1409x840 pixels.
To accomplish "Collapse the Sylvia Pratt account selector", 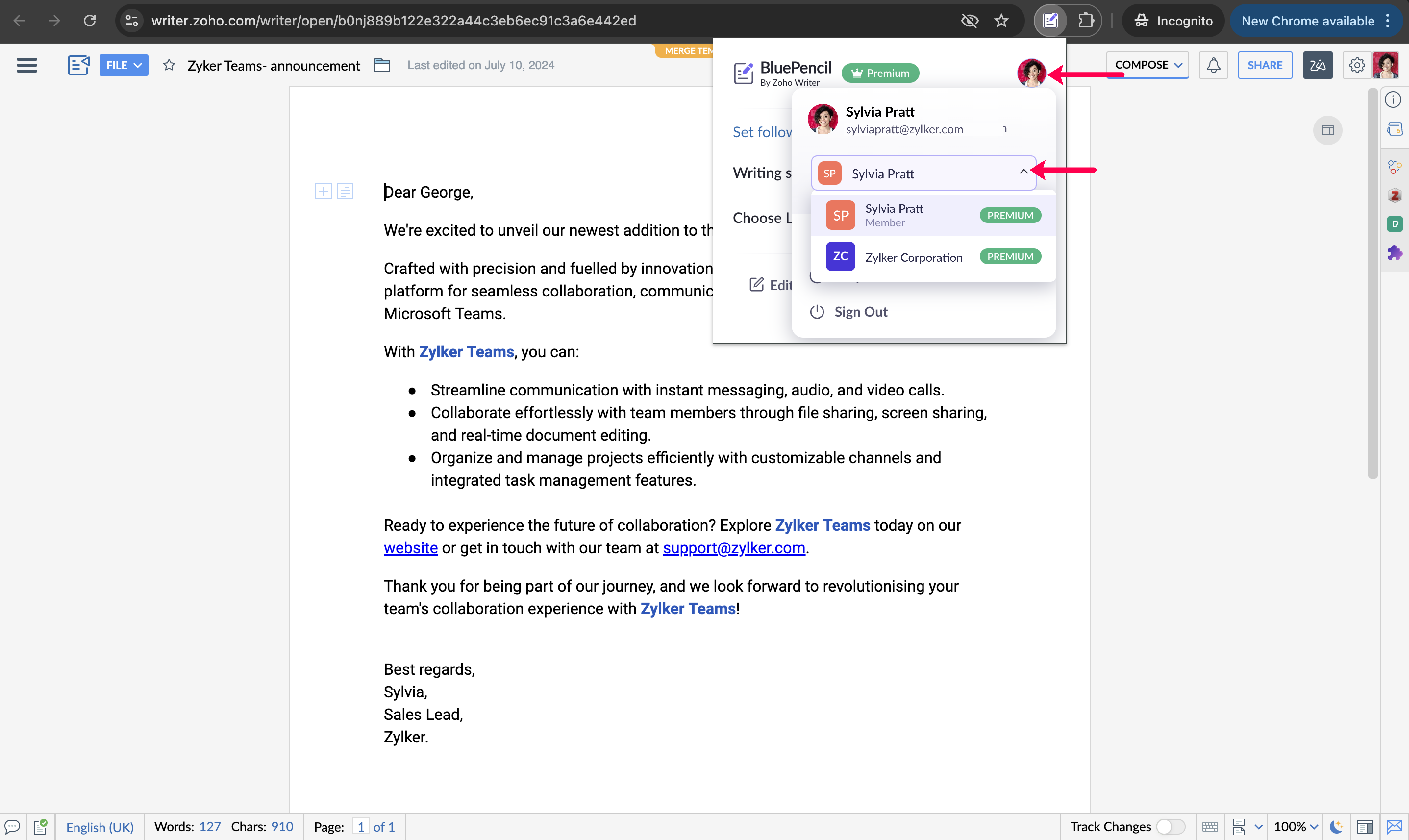I will tap(1023, 172).
